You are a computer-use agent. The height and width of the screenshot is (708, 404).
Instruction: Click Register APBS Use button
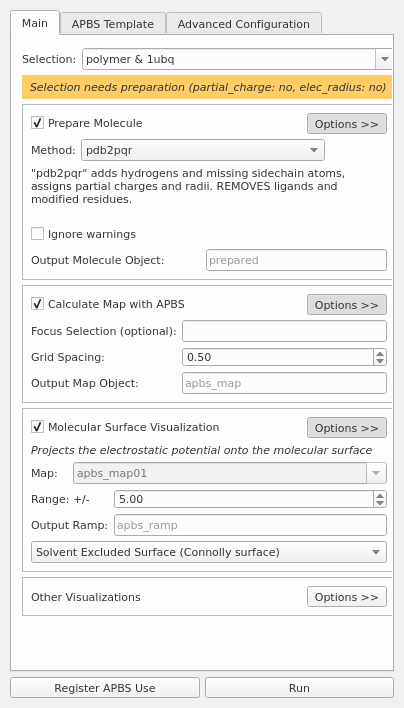click(x=105, y=688)
